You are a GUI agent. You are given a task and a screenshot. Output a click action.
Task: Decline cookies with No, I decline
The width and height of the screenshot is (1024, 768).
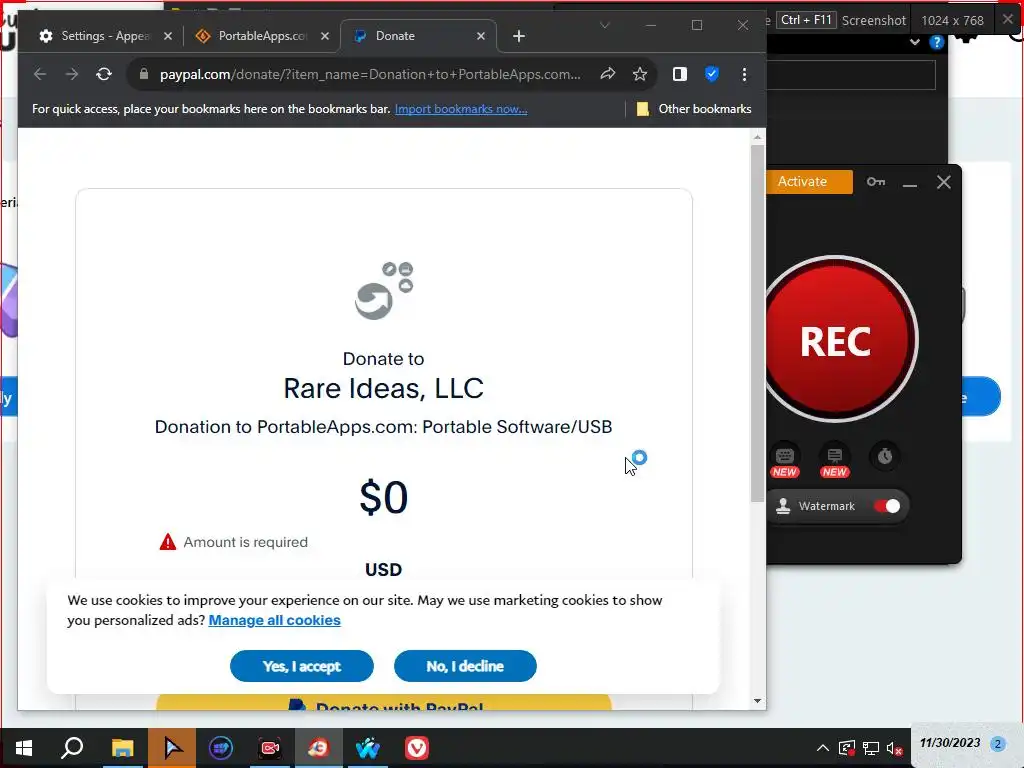[x=465, y=666]
